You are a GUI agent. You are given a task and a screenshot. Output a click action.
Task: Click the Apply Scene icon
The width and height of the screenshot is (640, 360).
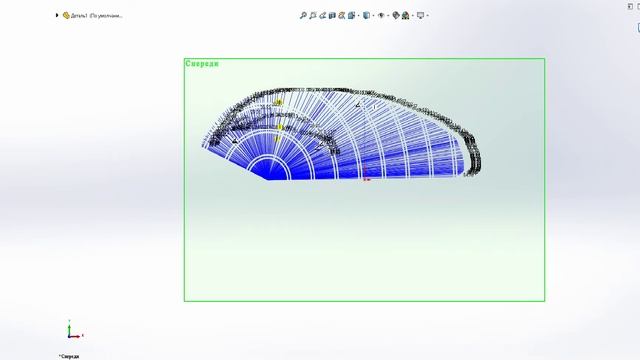click(x=405, y=16)
